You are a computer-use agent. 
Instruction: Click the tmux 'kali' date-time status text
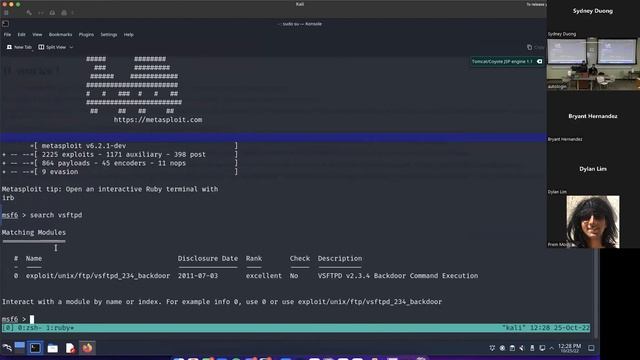545,328
